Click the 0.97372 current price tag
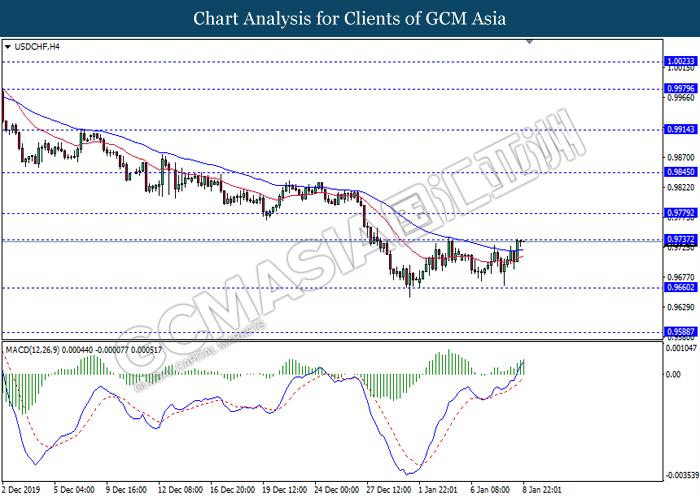This screenshot has height=500, width=700. 680,240
